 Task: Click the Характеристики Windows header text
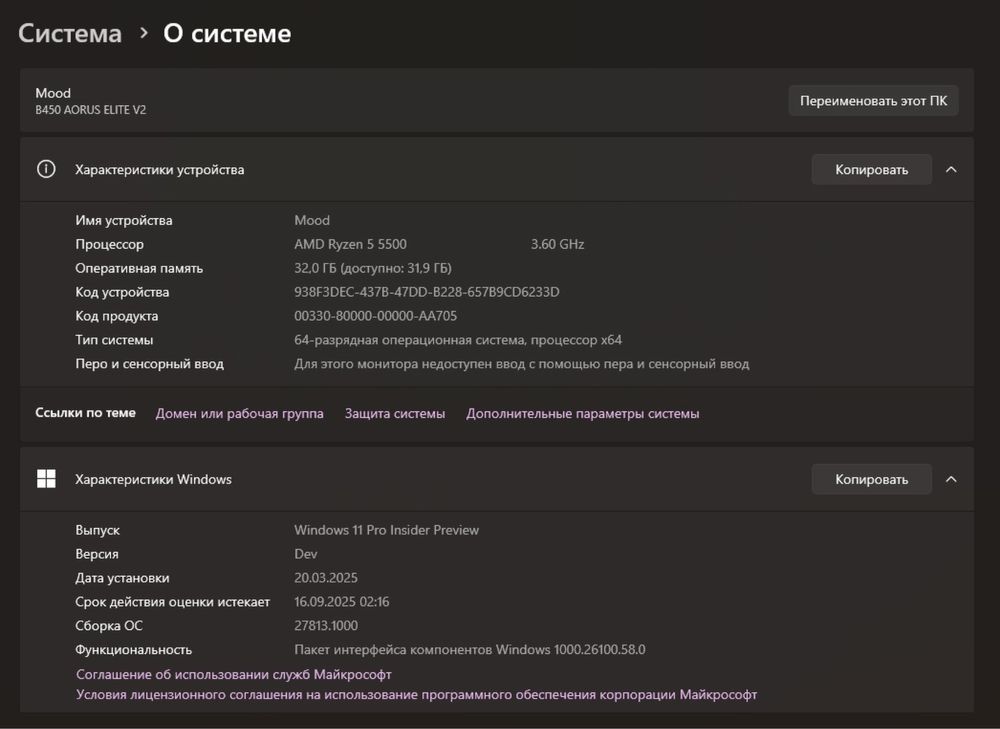pos(153,480)
